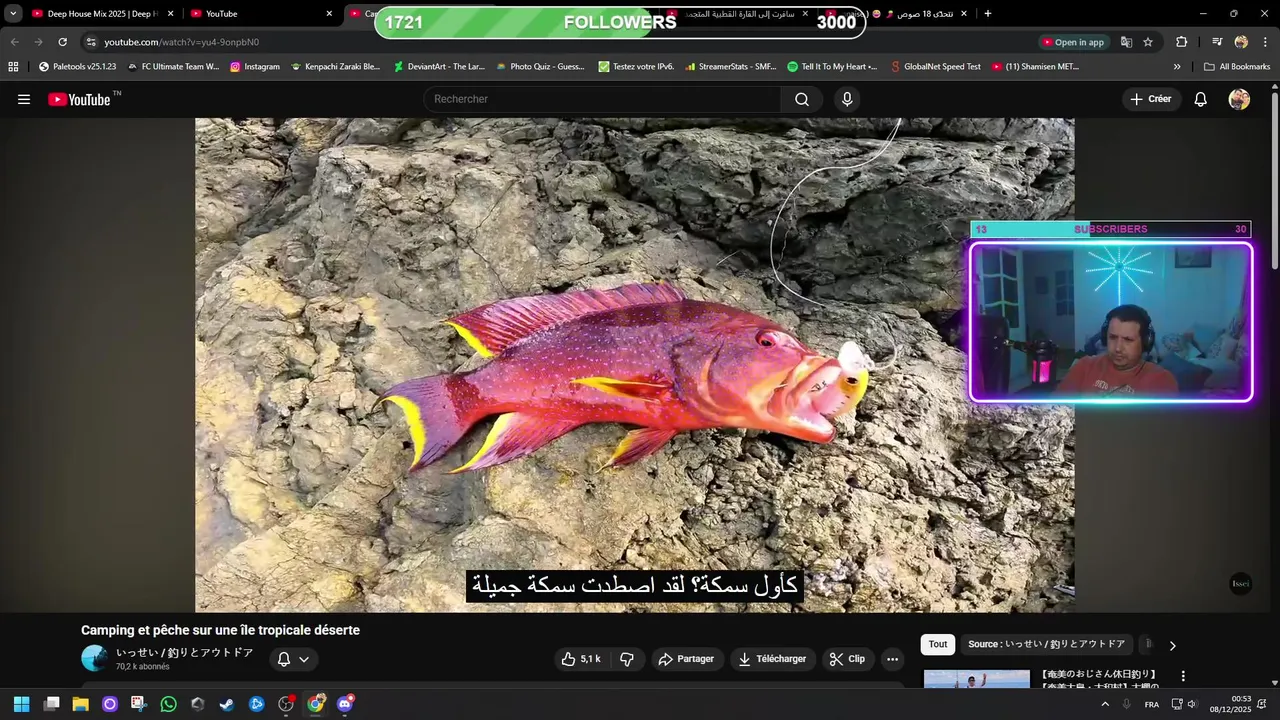The image size is (1280, 720).
Task: Click the Télécharger button
Action: click(x=772, y=659)
